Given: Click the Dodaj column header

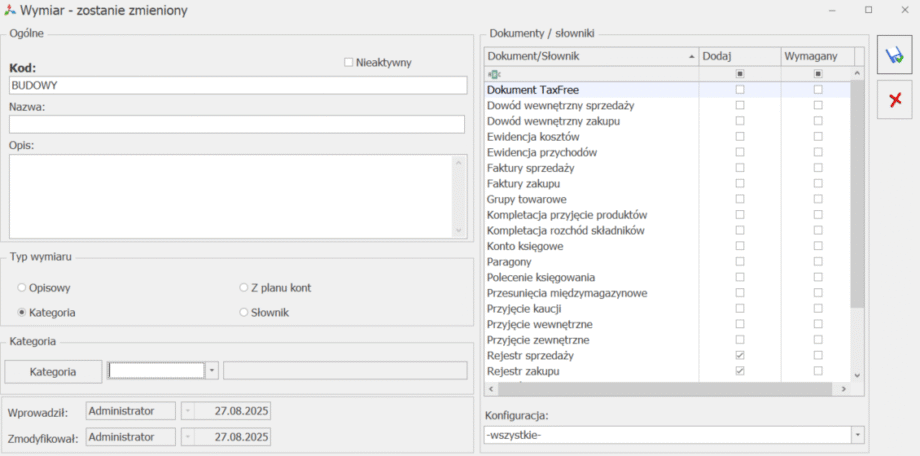Looking at the screenshot, I should pos(738,56).
